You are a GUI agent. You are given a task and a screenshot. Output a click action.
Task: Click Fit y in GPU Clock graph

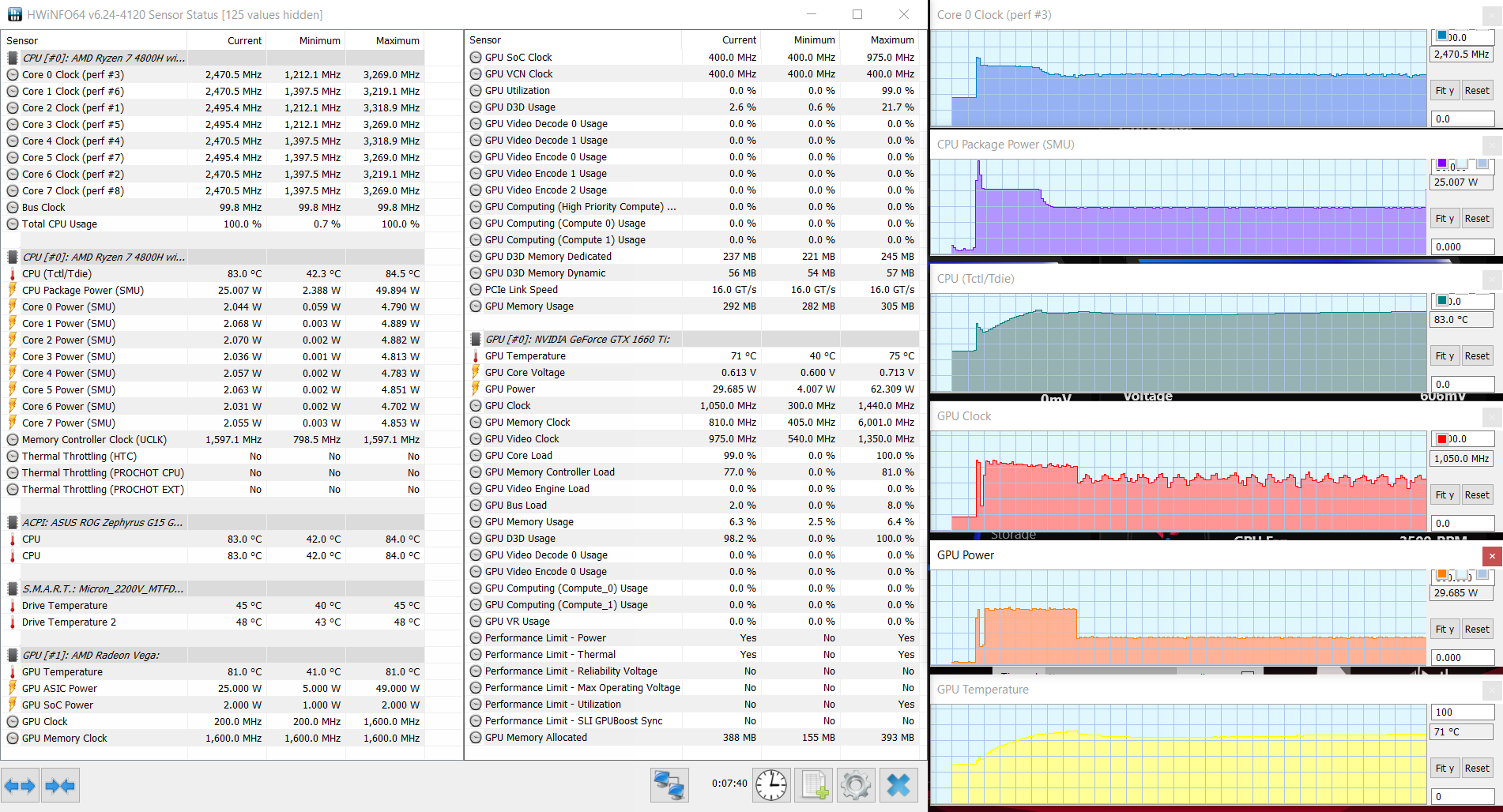point(1445,495)
